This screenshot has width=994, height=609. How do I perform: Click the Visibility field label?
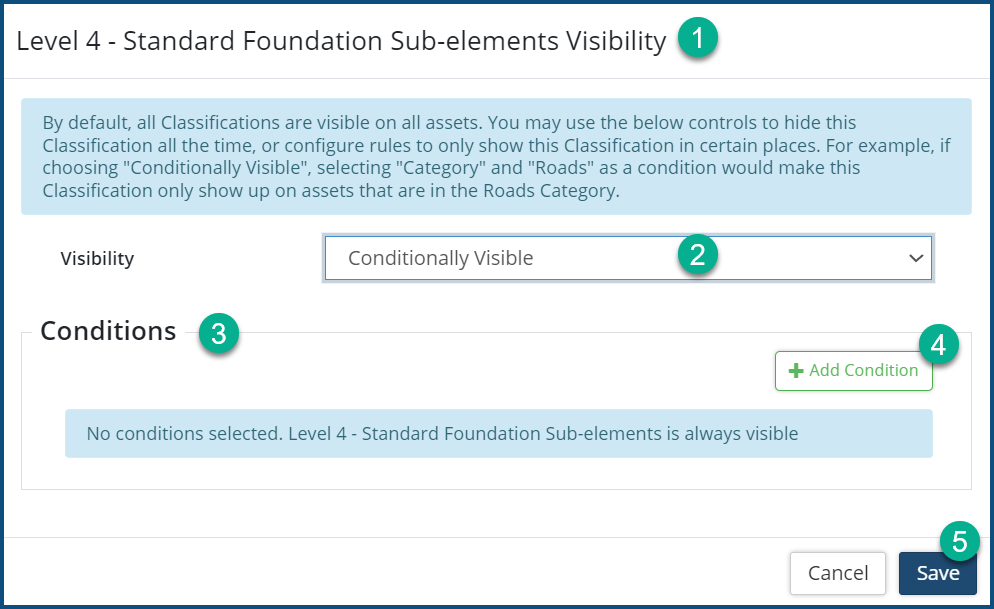pos(97,258)
